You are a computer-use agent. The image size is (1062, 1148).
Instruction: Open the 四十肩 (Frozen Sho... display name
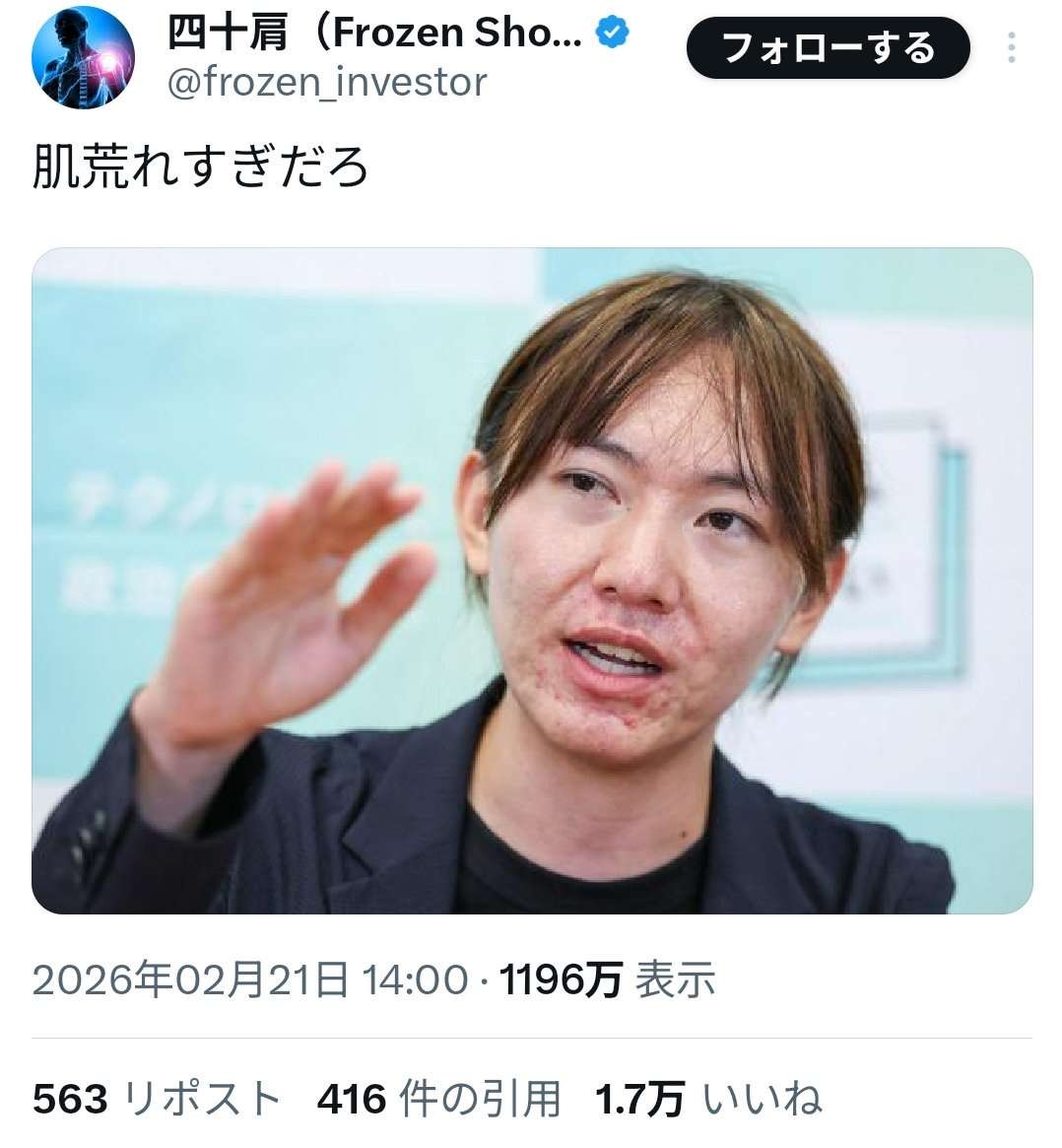(x=374, y=33)
